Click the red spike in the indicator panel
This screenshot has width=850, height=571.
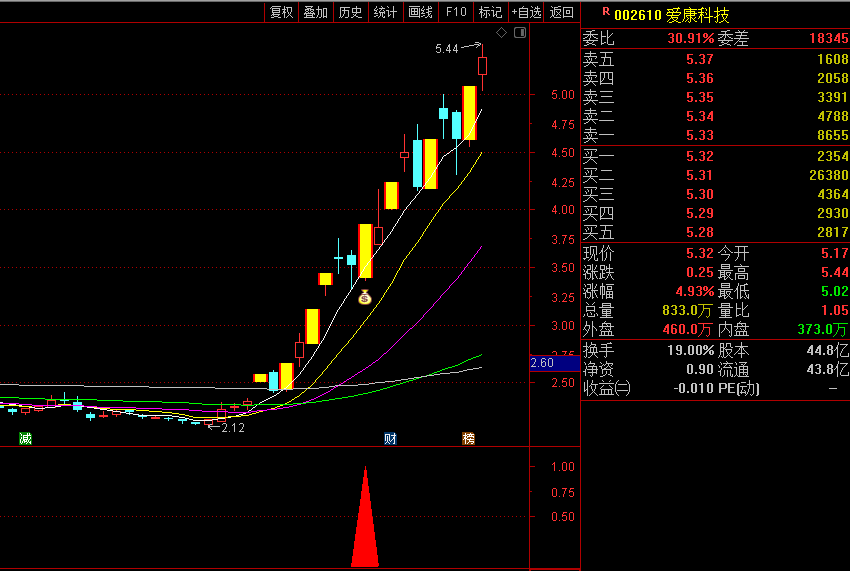point(365,517)
